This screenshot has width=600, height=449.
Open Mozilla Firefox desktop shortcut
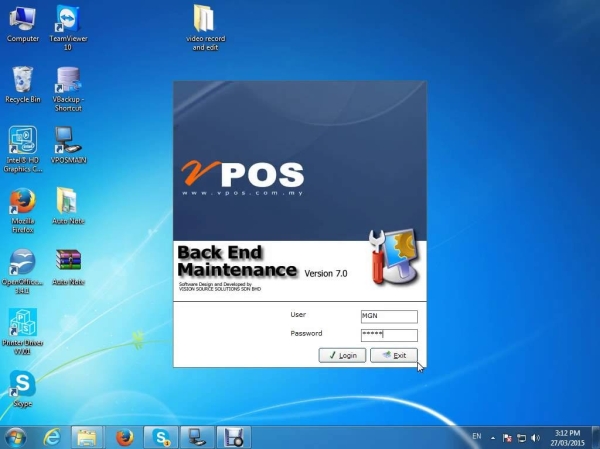(x=23, y=211)
